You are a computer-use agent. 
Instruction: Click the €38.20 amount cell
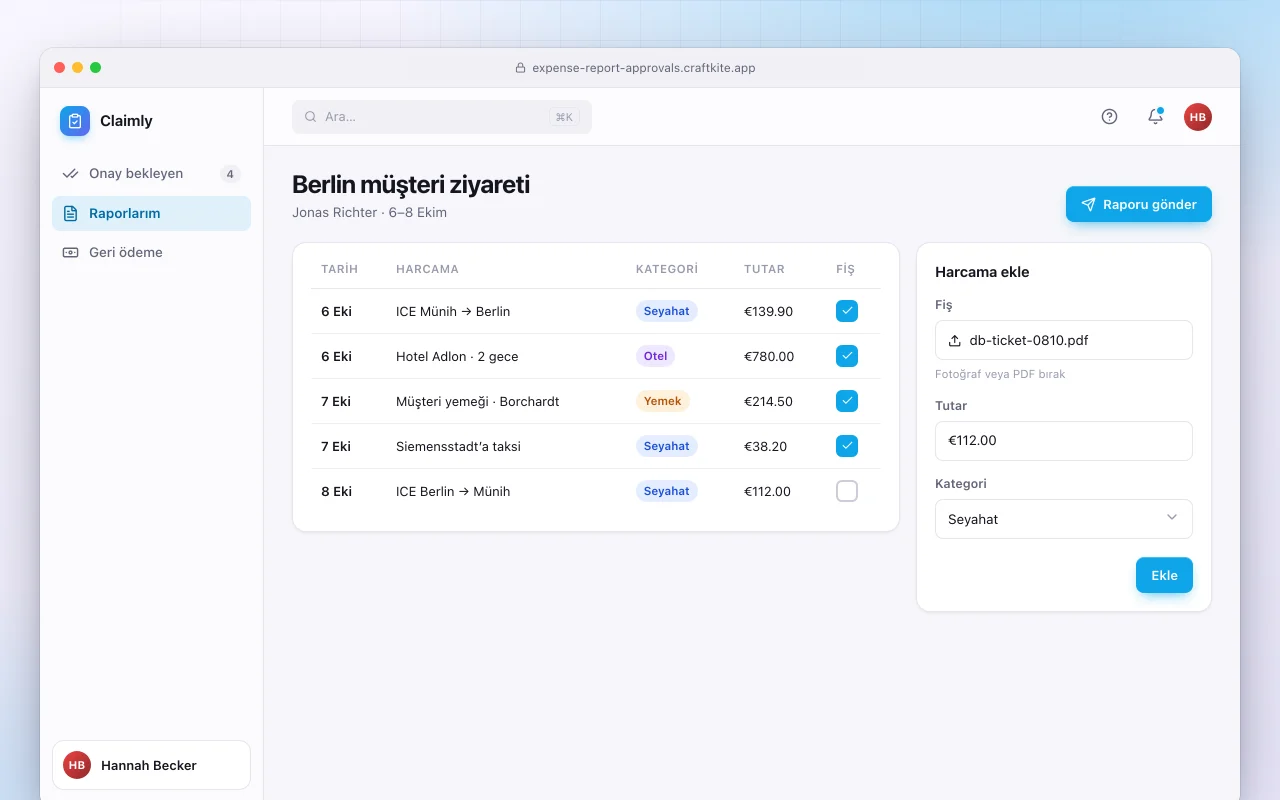[x=765, y=447]
